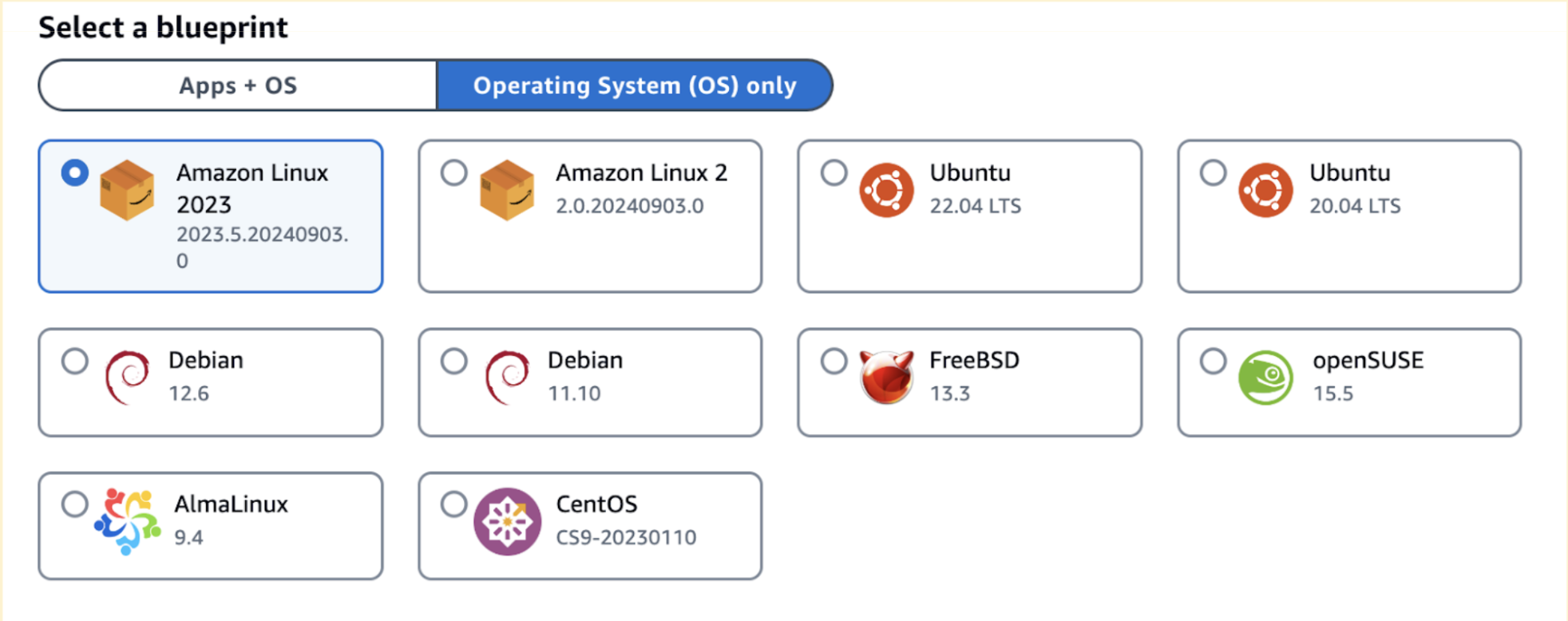The image size is (1568, 621).
Task: Choose the CentOS radio button
Action: (454, 504)
